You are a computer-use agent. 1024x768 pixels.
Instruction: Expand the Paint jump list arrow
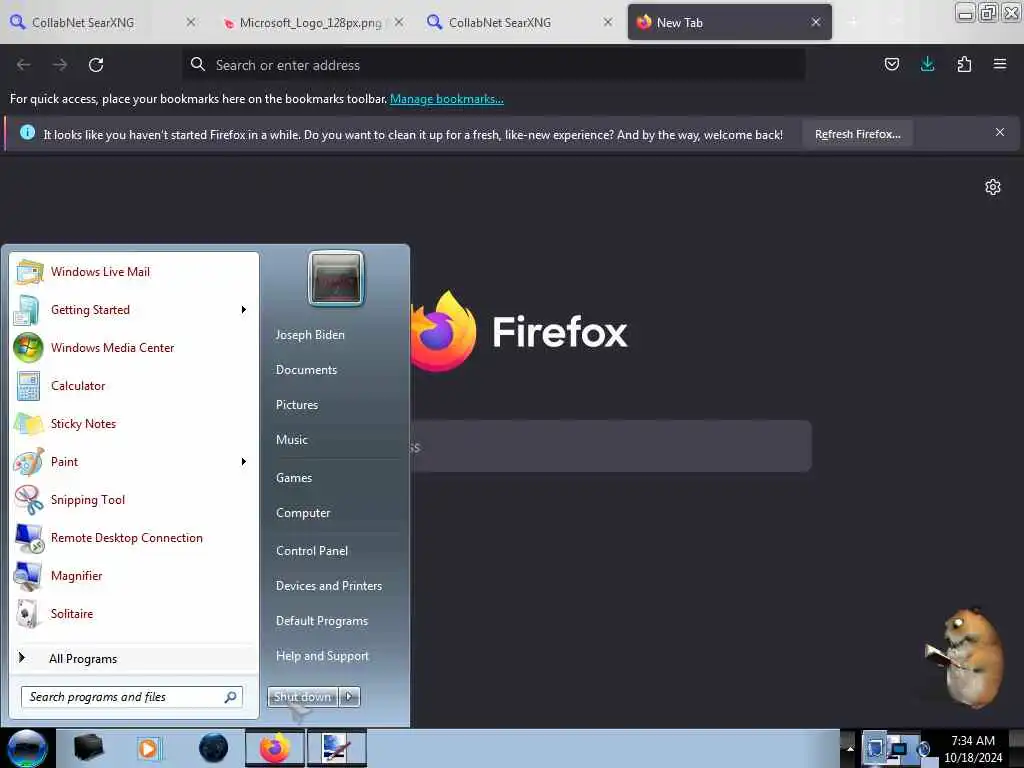point(244,462)
